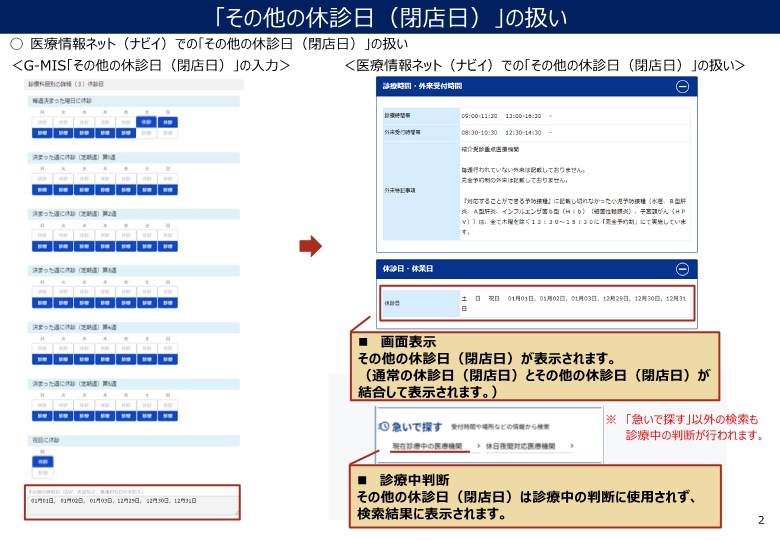Click the 祝日に休診 section heading
Viewport: 780px width, 540px height.
click(48, 440)
